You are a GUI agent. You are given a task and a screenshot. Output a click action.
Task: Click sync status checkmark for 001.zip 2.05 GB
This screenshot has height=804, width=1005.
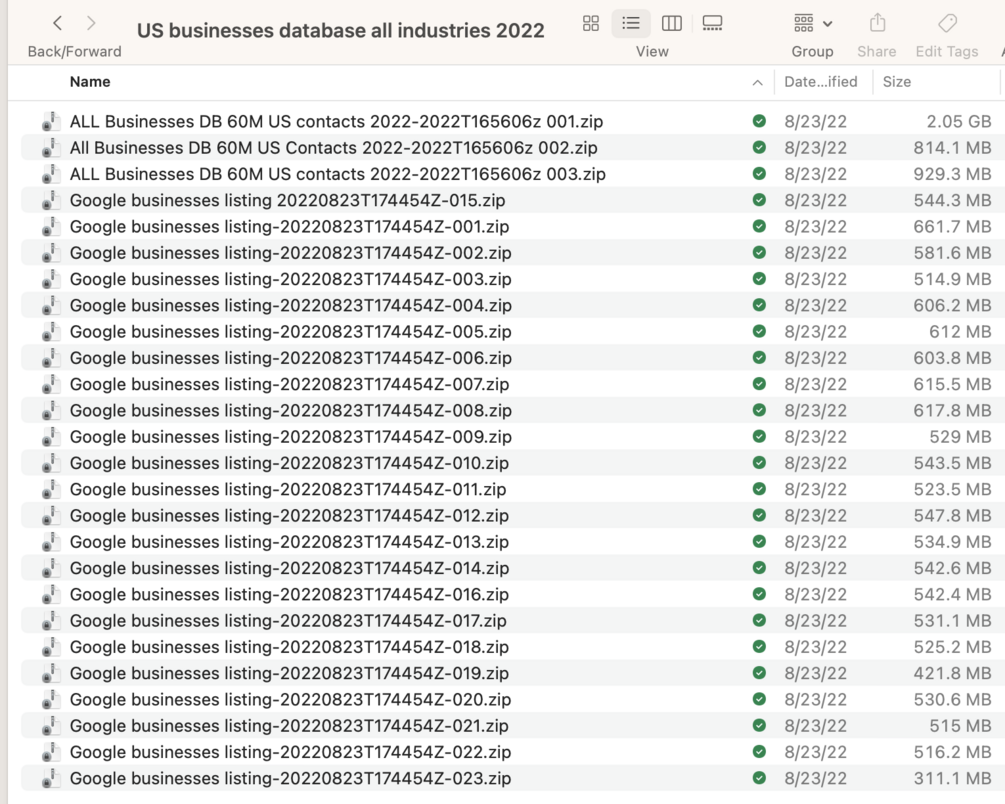pos(759,121)
